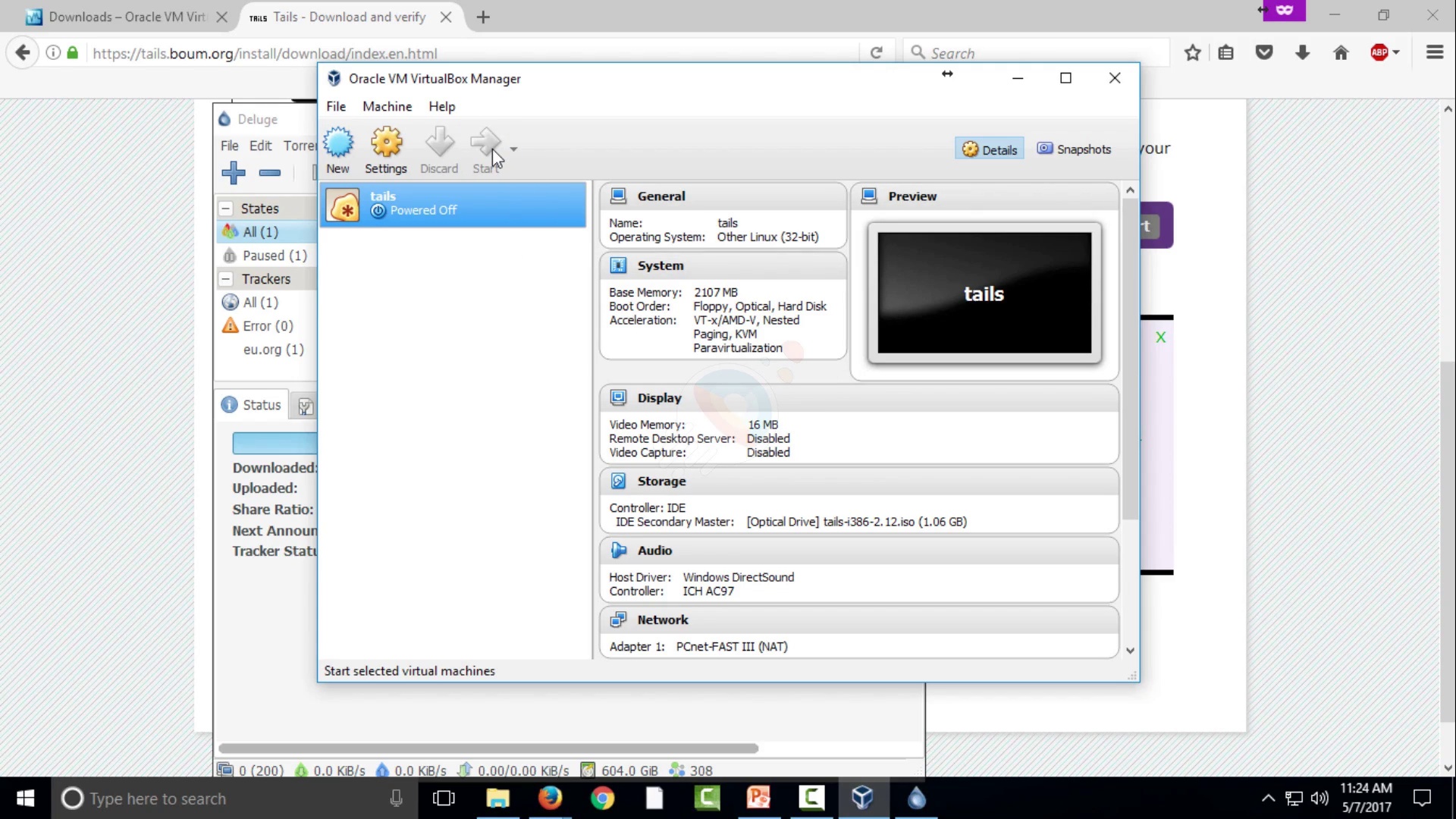Open the Network section header
This screenshot has height=819, width=1456.
coord(859,620)
